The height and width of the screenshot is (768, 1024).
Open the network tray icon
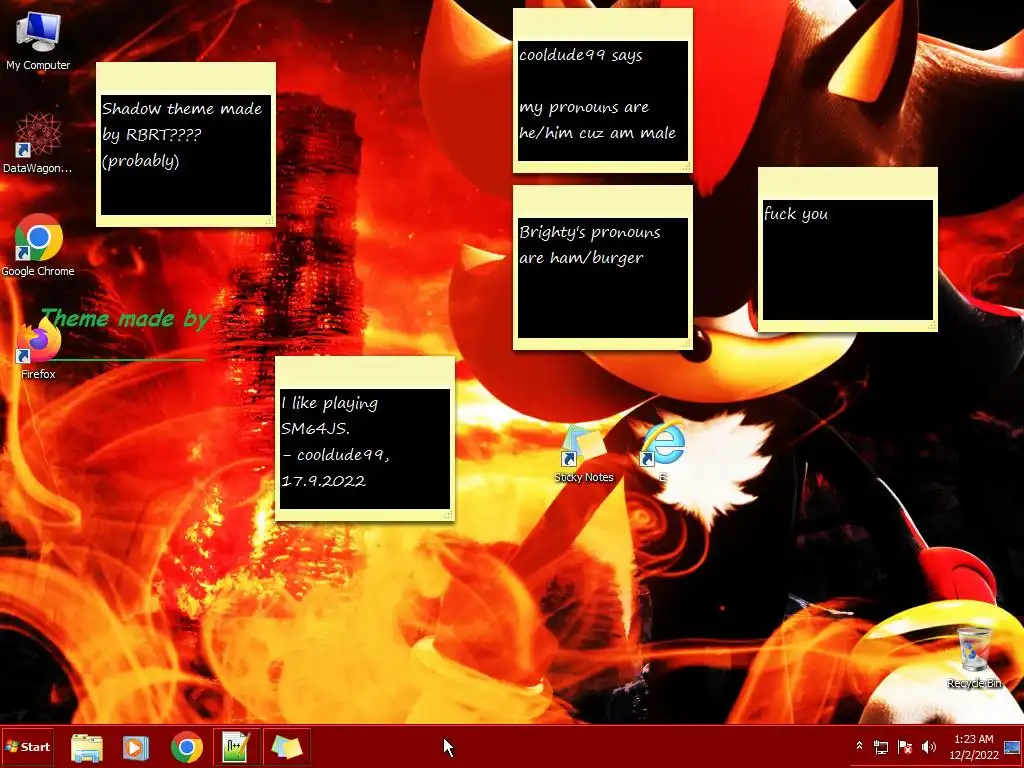pyautogui.click(x=881, y=746)
